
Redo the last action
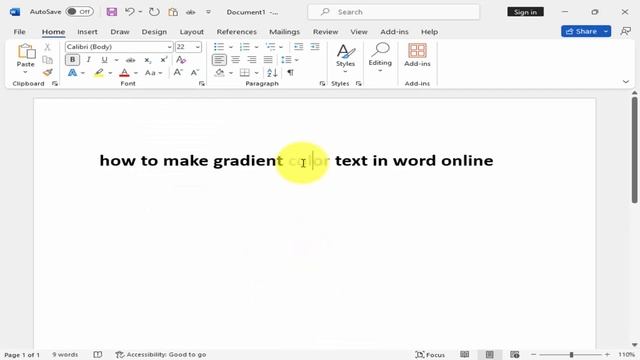(x=154, y=12)
